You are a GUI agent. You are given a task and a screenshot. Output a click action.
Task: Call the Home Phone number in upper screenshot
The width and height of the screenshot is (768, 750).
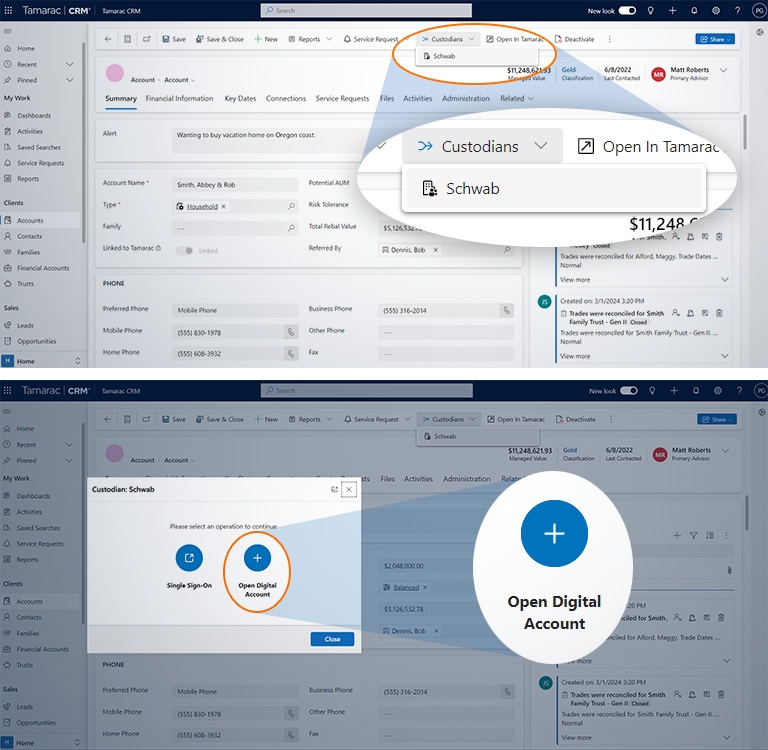tap(291, 353)
